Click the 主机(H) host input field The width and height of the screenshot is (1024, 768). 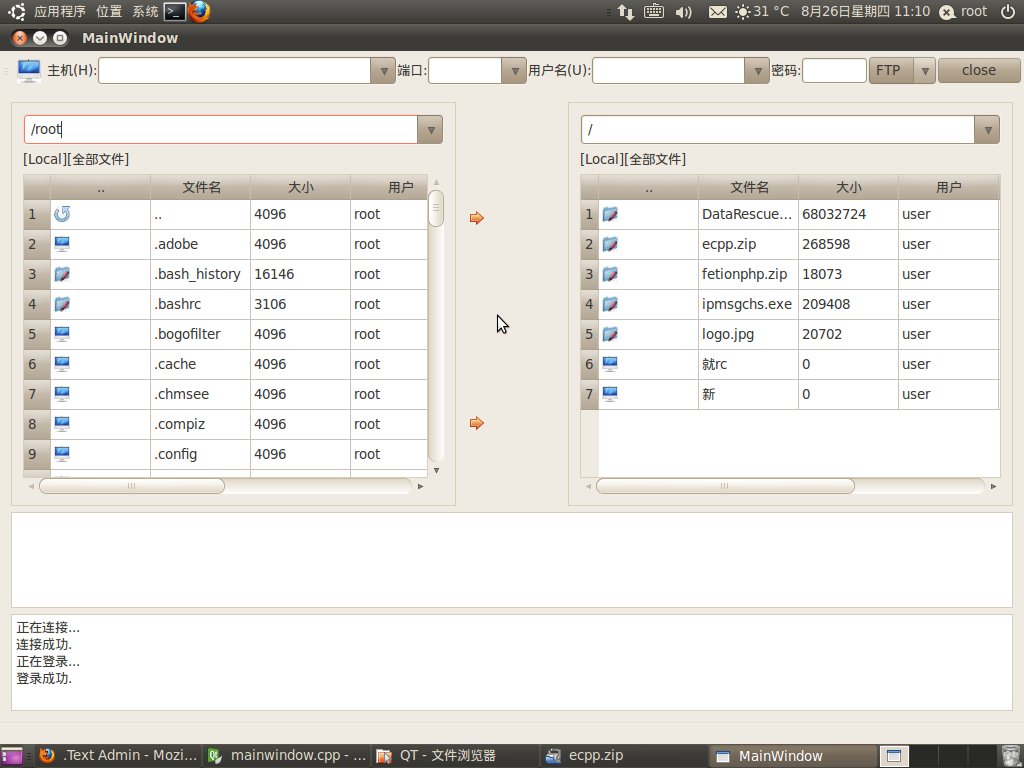[234, 71]
